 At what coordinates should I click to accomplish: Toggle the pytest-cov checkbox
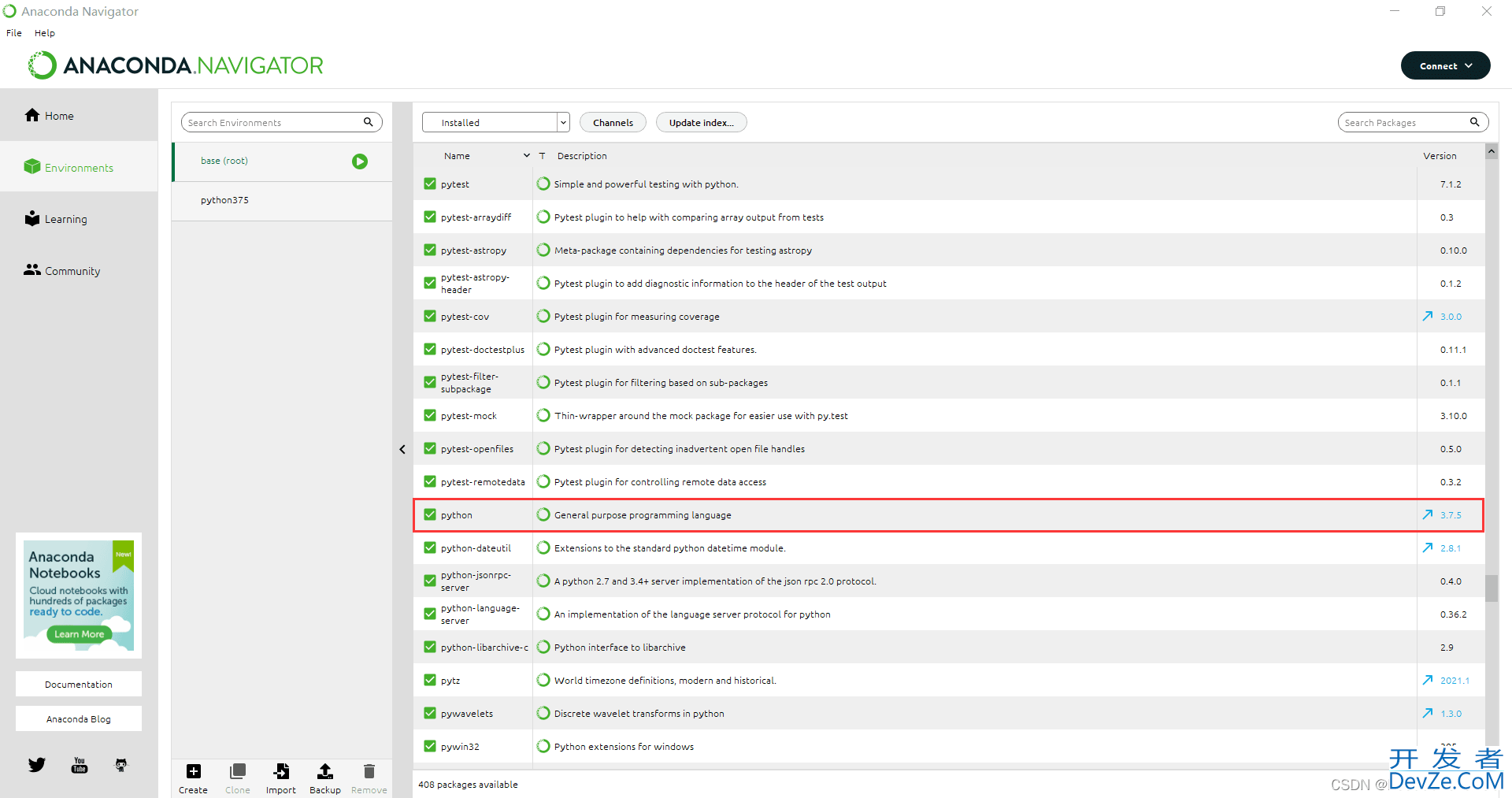(430, 316)
